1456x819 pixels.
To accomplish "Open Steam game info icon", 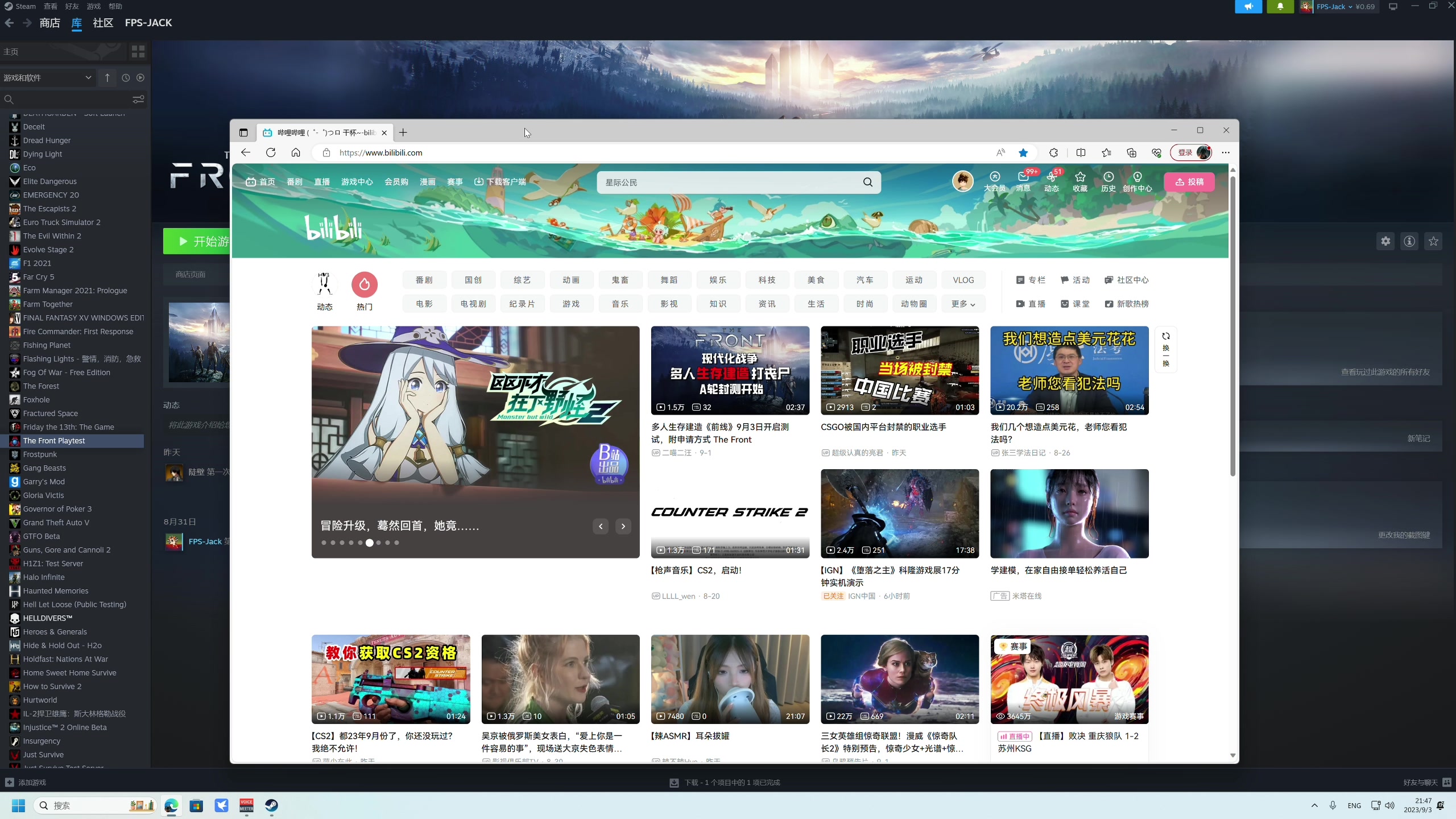I will pyautogui.click(x=1409, y=241).
